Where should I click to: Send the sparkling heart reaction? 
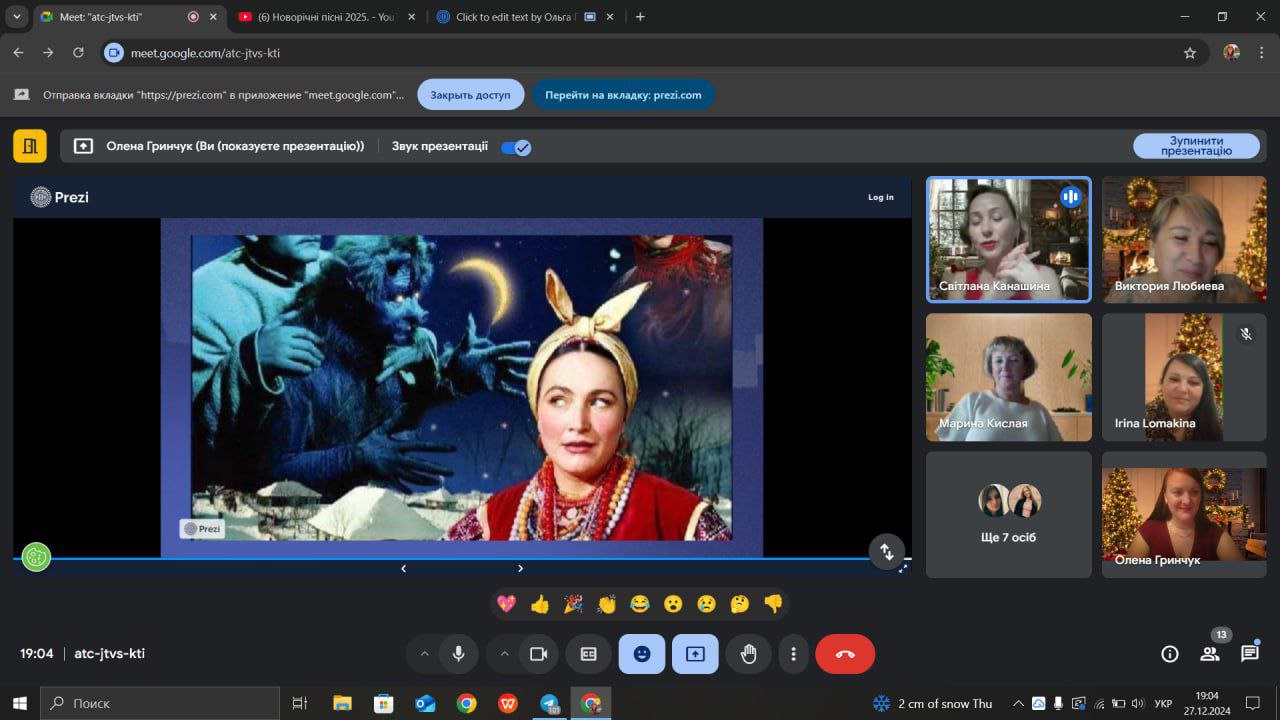coord(506,604)
